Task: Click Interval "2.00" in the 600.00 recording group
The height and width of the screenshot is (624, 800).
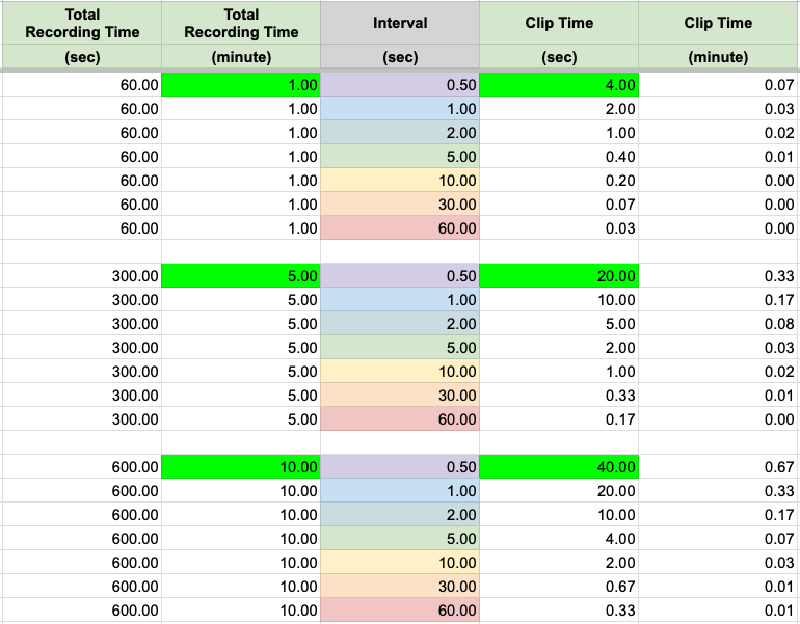Action: click(x=400, y=515)
